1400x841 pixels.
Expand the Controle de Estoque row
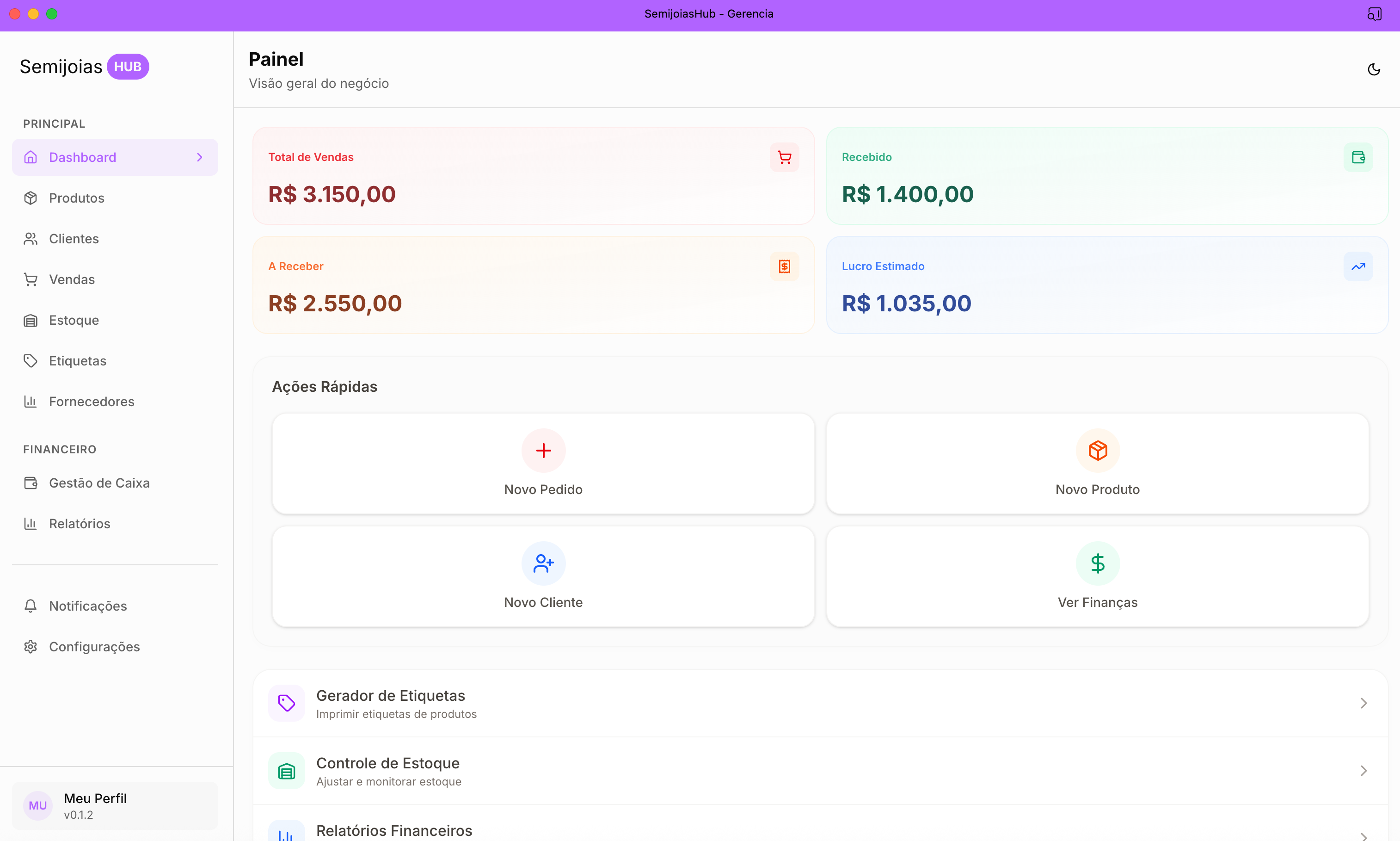(1364, 771)
